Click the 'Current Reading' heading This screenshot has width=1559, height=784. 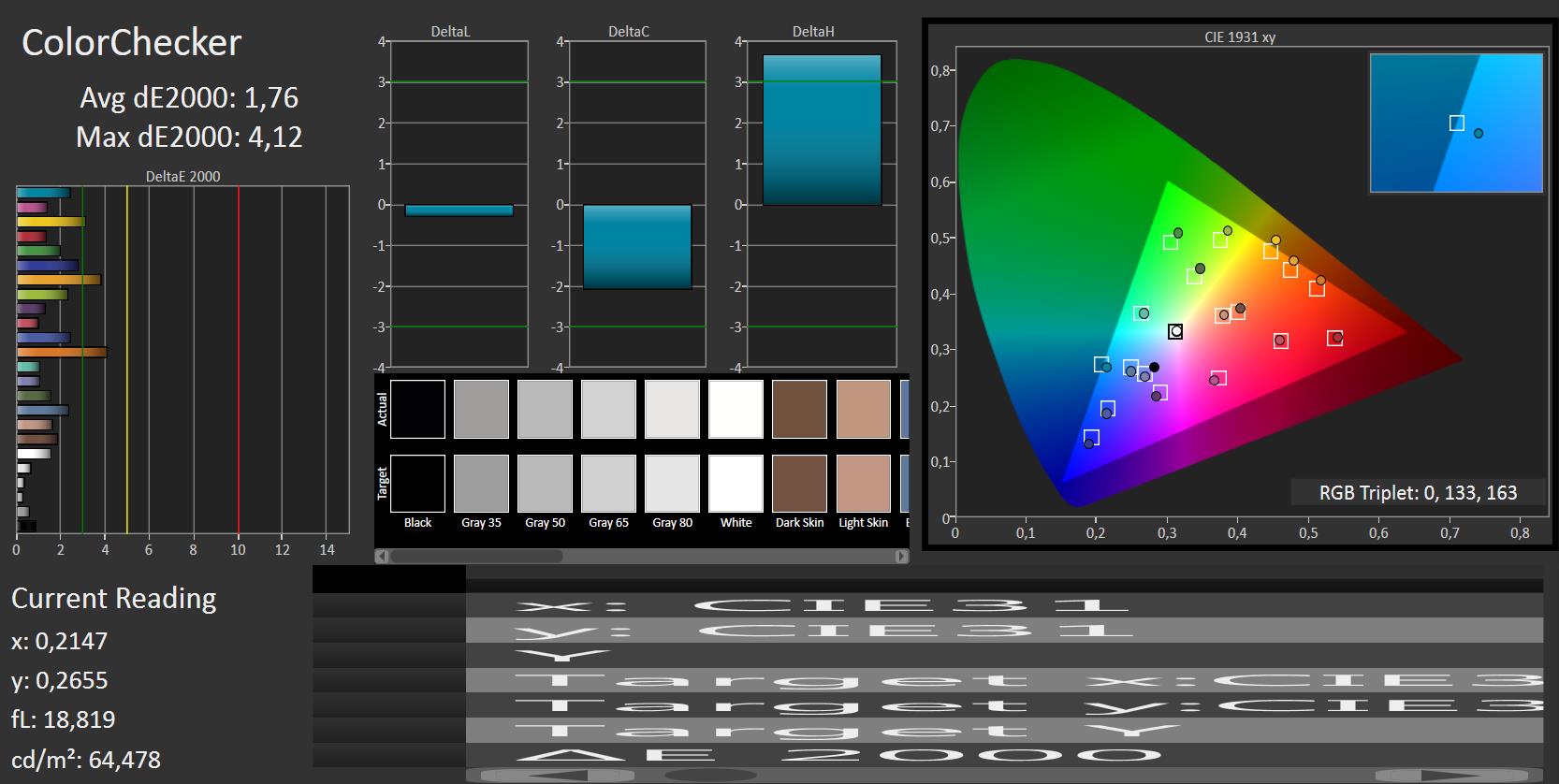(113, 598)
